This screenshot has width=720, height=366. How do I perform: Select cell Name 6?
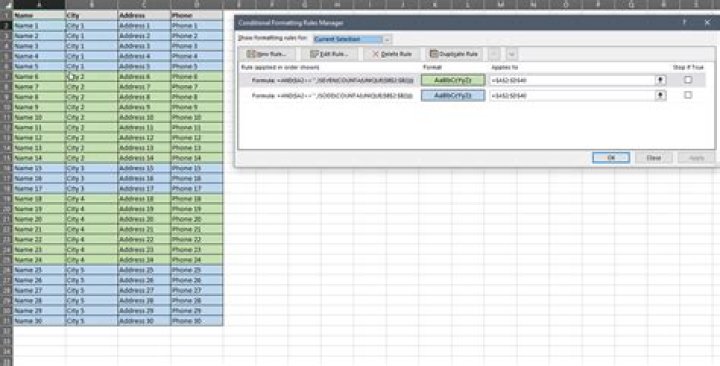tap(39, 77)
